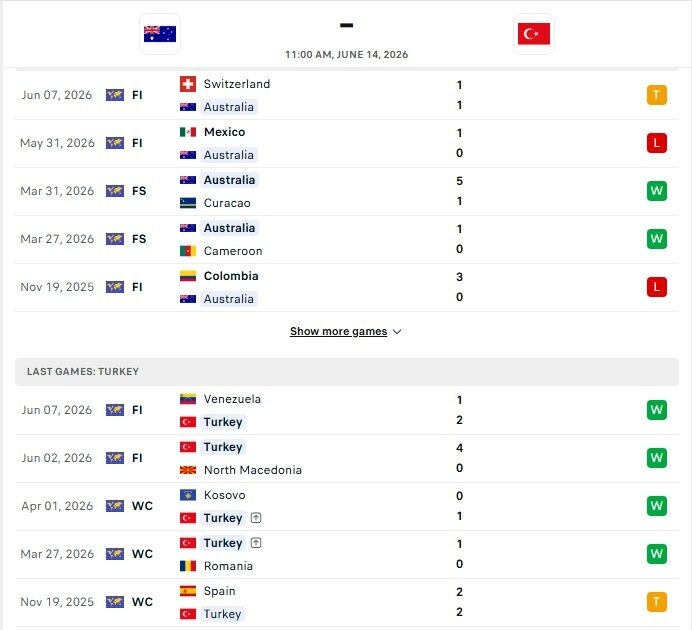Image resolution: width=692 pixels, height=630 pixels.
Task: Click the North Macedonia flag icon
Action: point(188,470)
